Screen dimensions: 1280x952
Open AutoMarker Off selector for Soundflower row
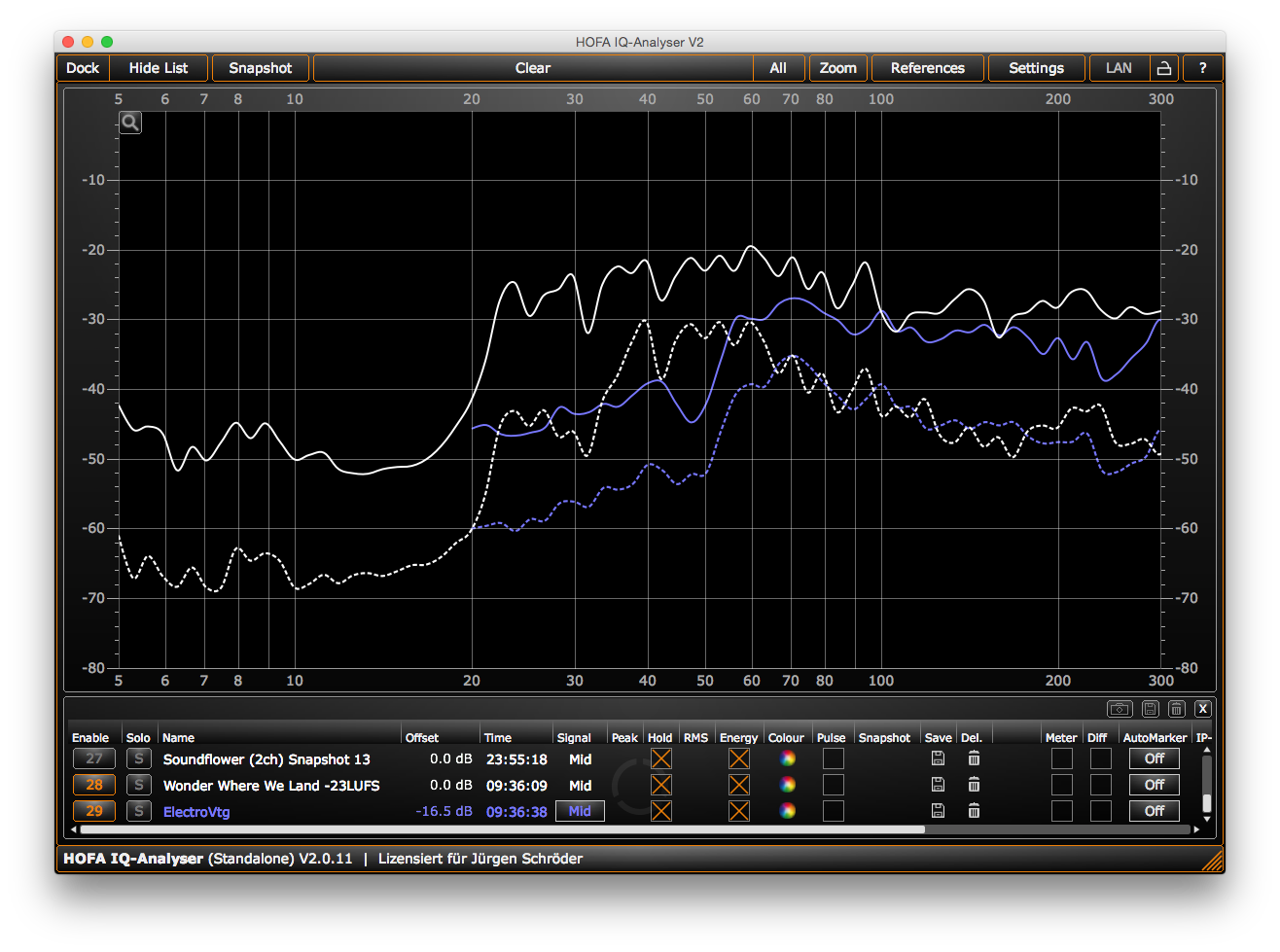[x=1154, y=758]
